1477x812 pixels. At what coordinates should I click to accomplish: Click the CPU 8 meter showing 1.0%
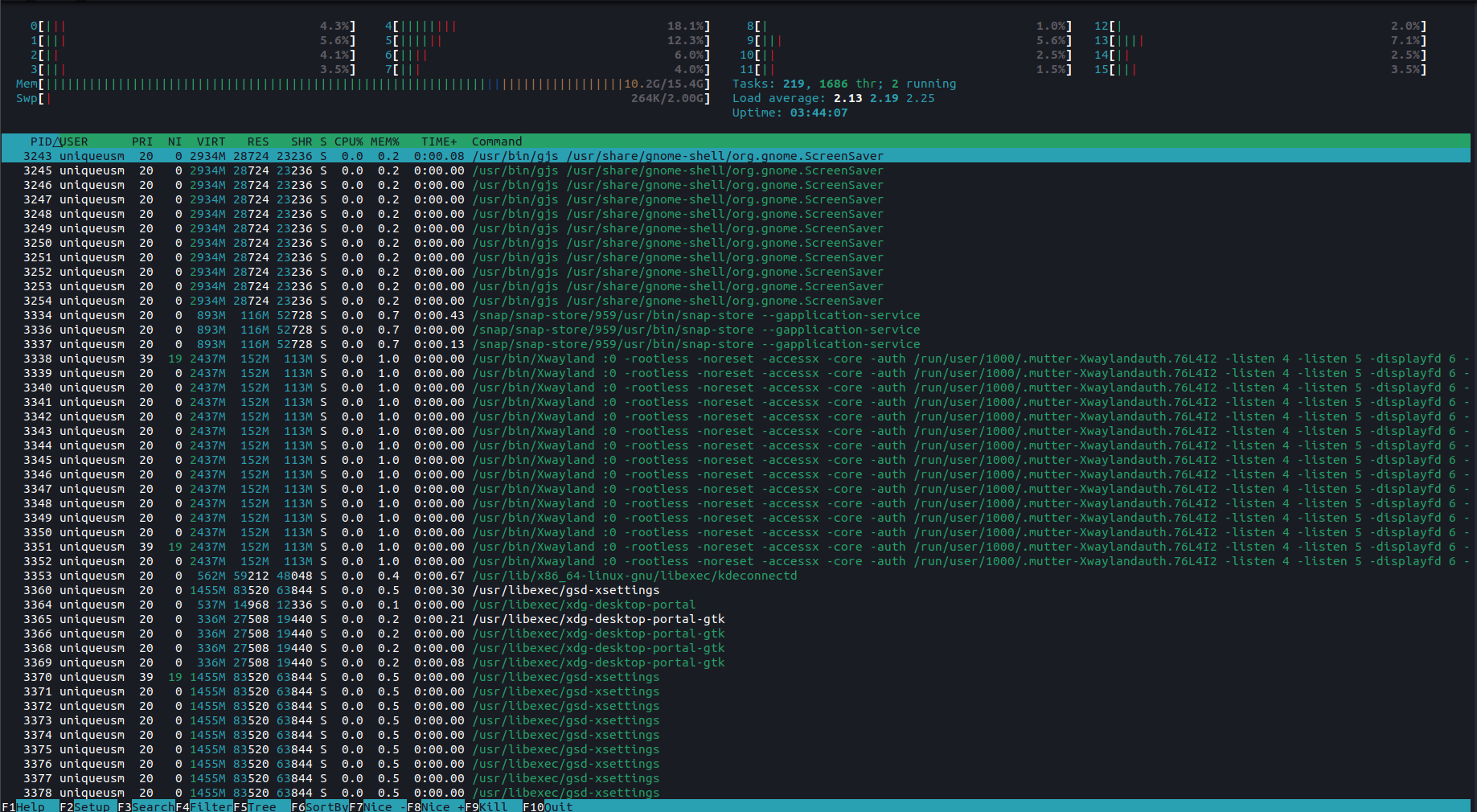coord(909,26)
